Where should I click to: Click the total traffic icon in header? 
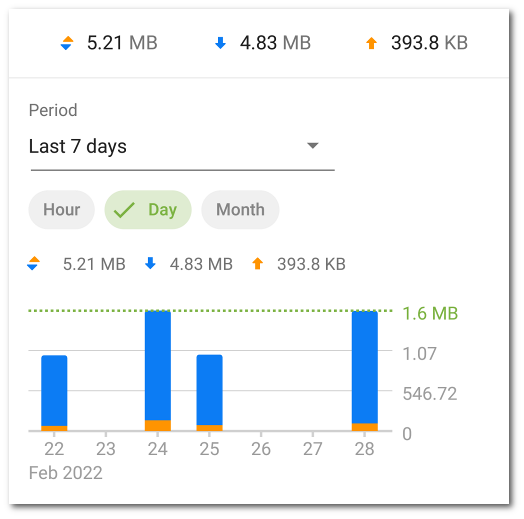tap(67, 43)
